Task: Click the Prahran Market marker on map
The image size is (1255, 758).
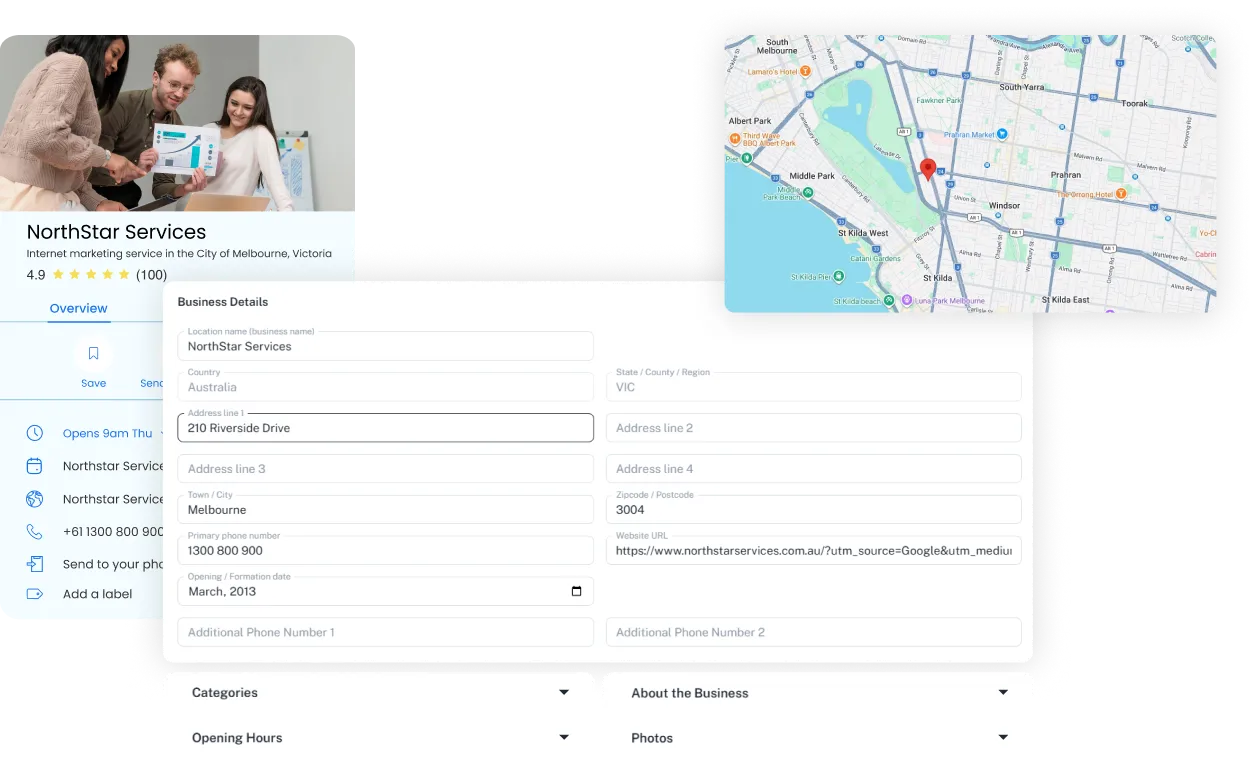Action: [1002, 134]
